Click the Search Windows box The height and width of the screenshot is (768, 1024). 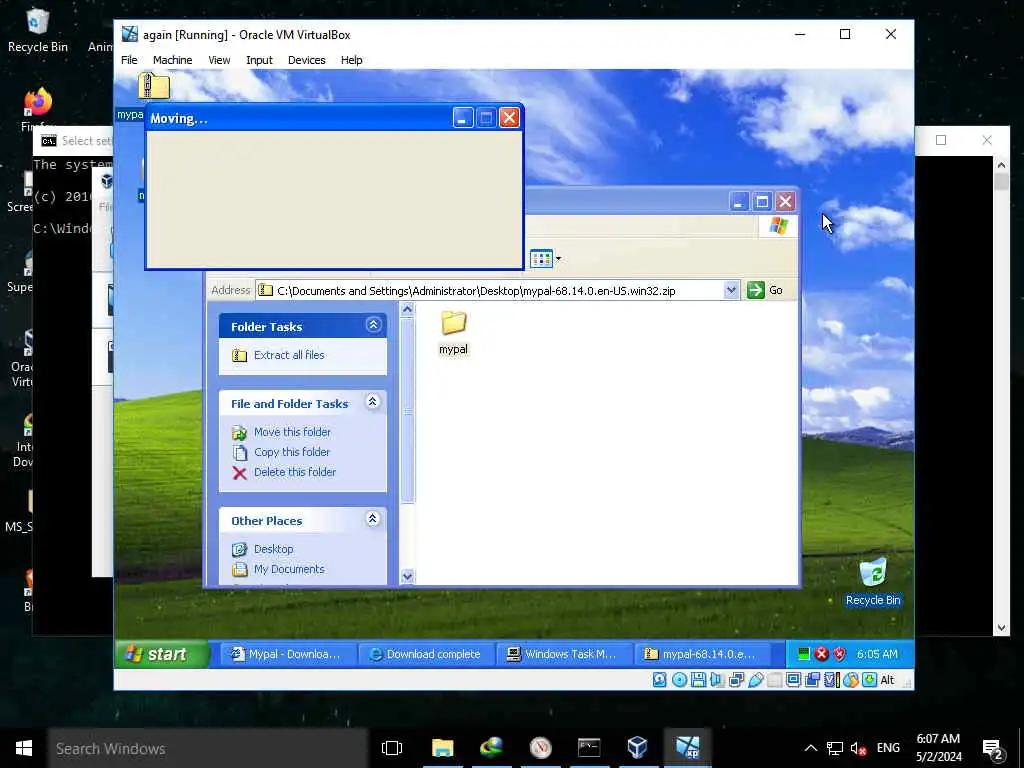click(x=208, y=748)
